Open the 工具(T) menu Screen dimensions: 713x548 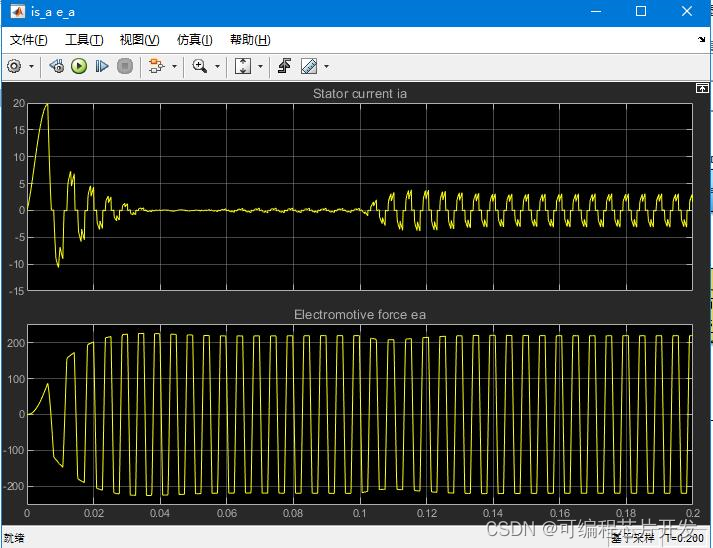[x=84, y=40]
